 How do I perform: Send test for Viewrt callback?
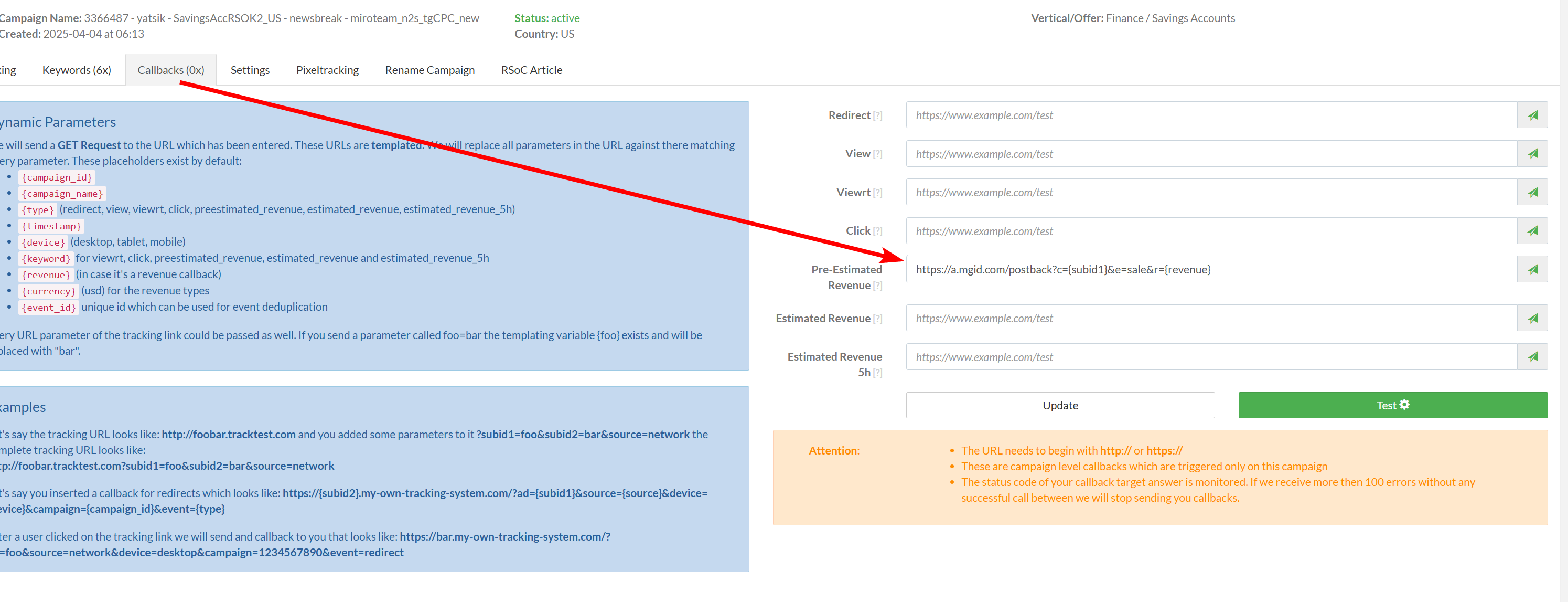[x=1532, y=193]
